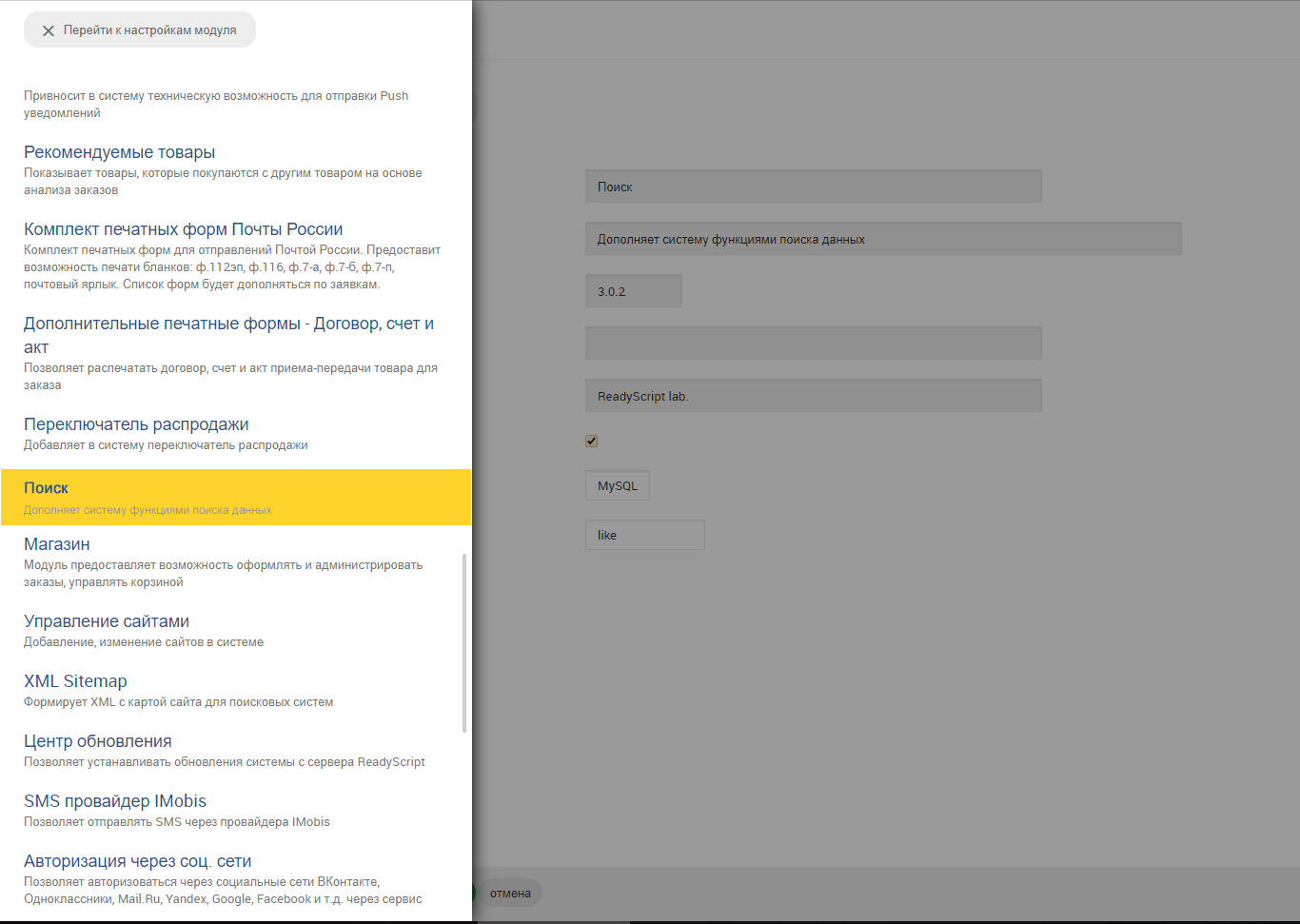Open Авторизация через соц. сети module
This screenshot has width=1300, height=924.
(x=138, y=861)
